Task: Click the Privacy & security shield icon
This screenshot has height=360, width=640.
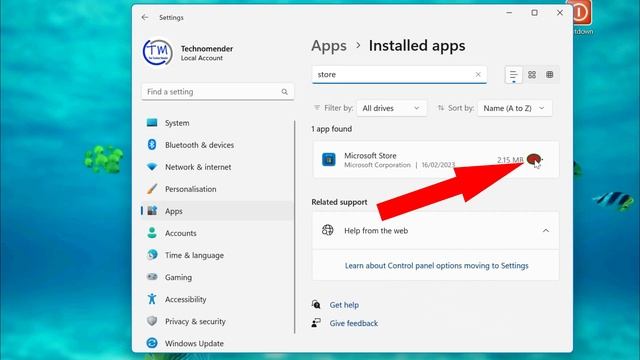Action: click(x=152, y=321)
